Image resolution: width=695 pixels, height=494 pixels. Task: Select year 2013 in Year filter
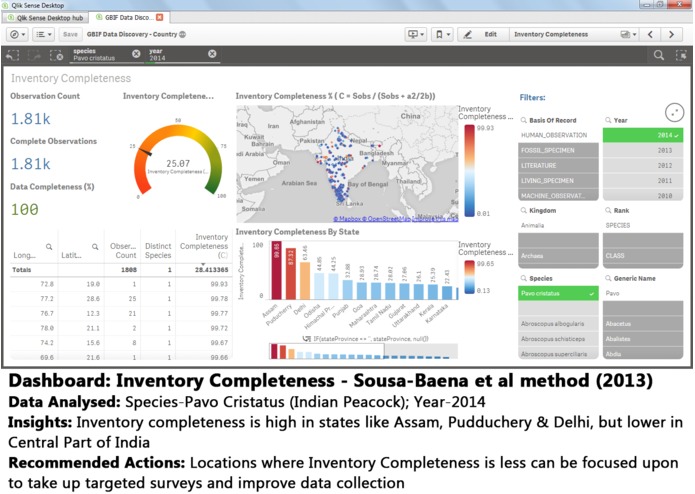click(643, 150)
